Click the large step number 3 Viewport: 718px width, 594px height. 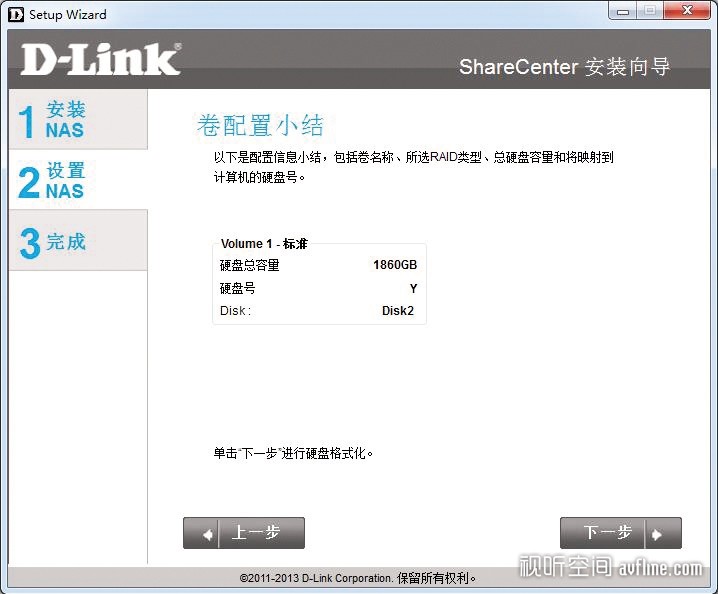[29, 243]
